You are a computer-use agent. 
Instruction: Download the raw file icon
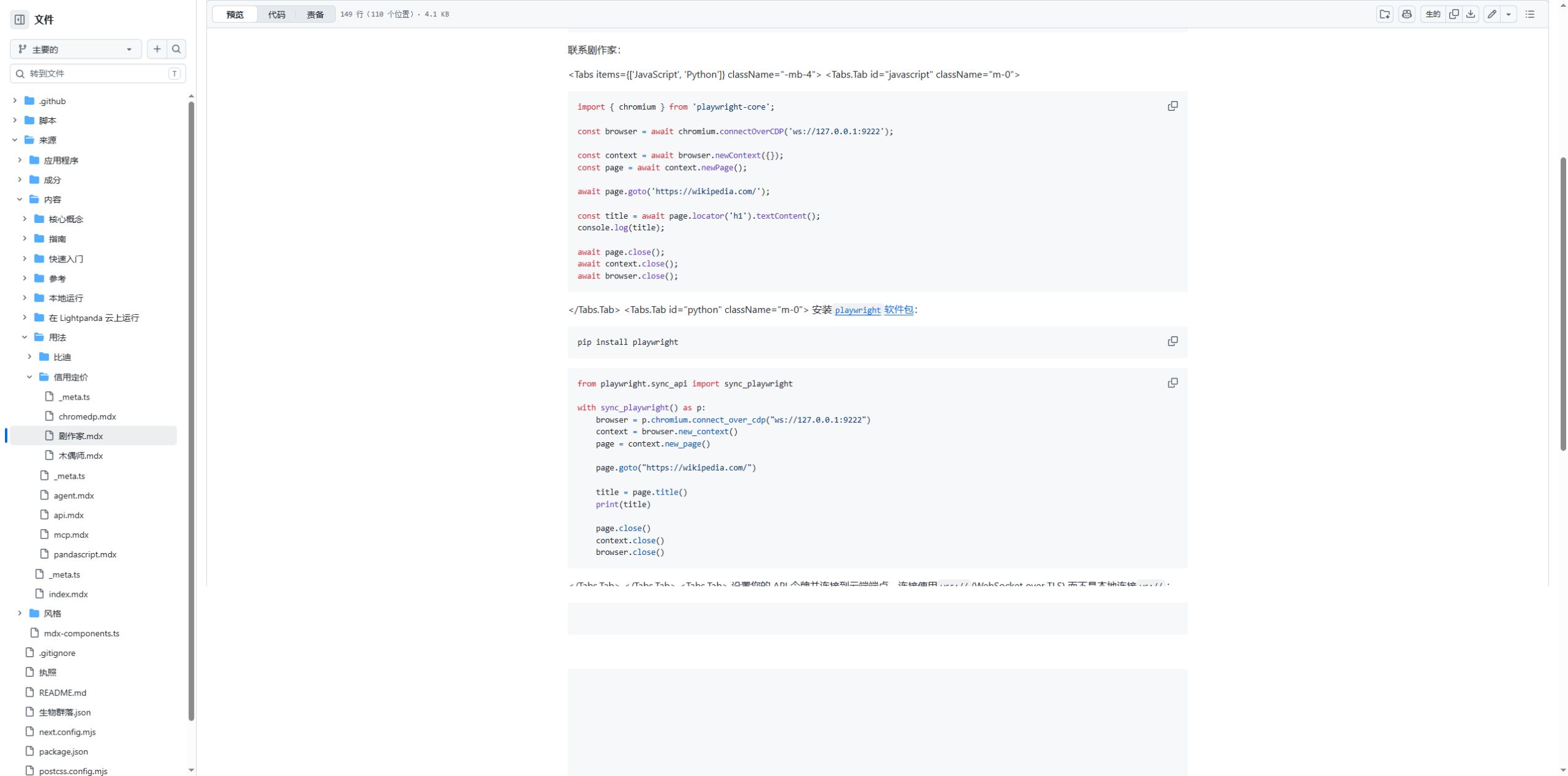point(1471,14)
